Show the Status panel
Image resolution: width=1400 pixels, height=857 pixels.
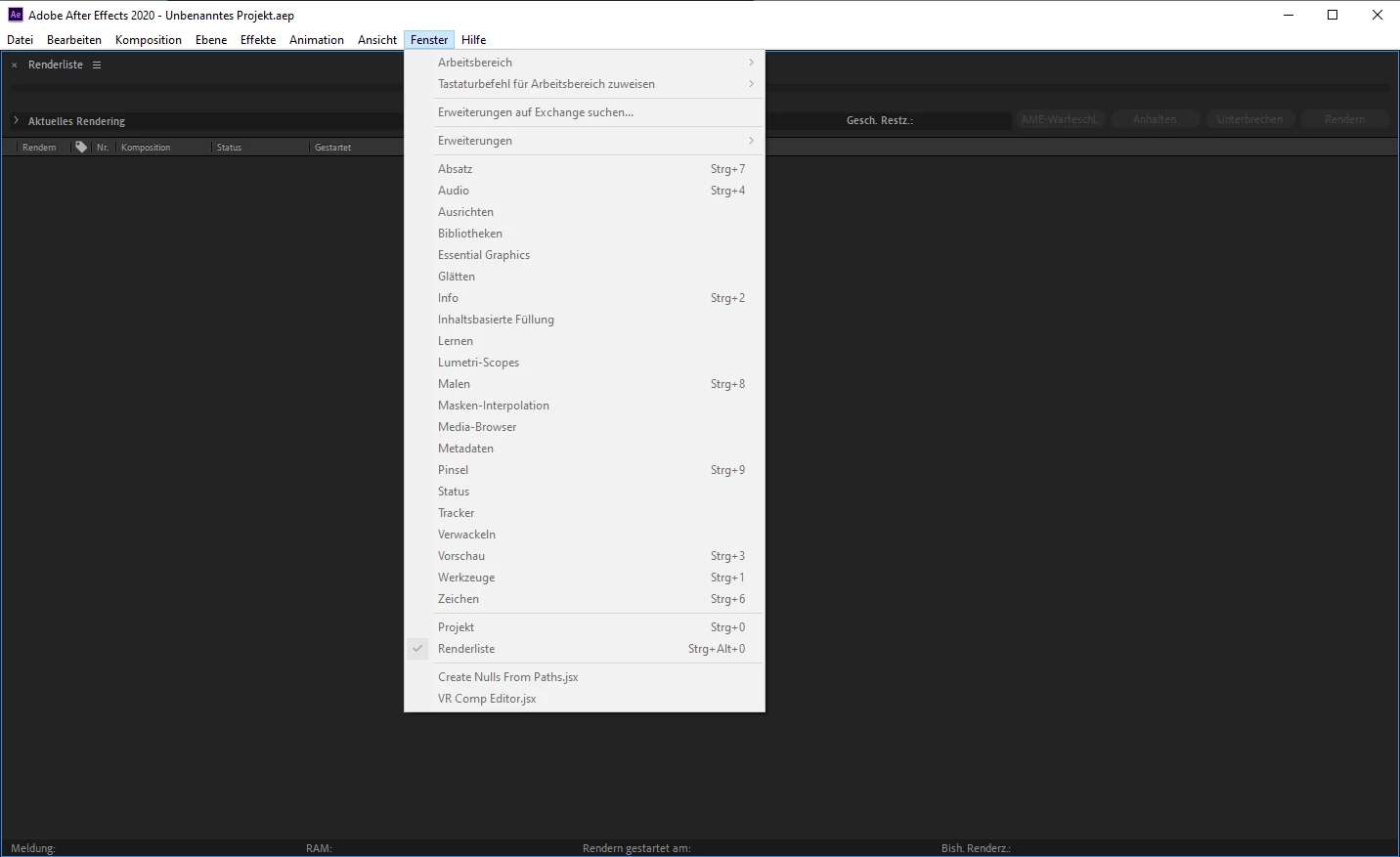585,492
